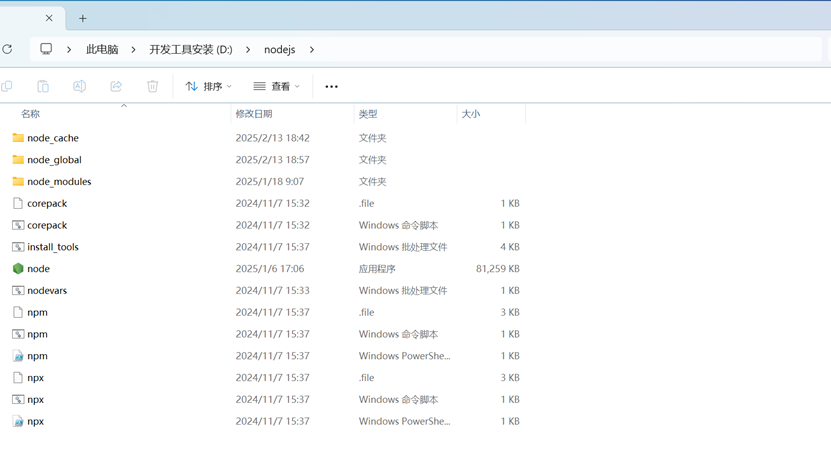Viewport: 831px width, 453px height.
Task: Click the date 2025/1/6 17:06
Action: [x=270, y=269]
